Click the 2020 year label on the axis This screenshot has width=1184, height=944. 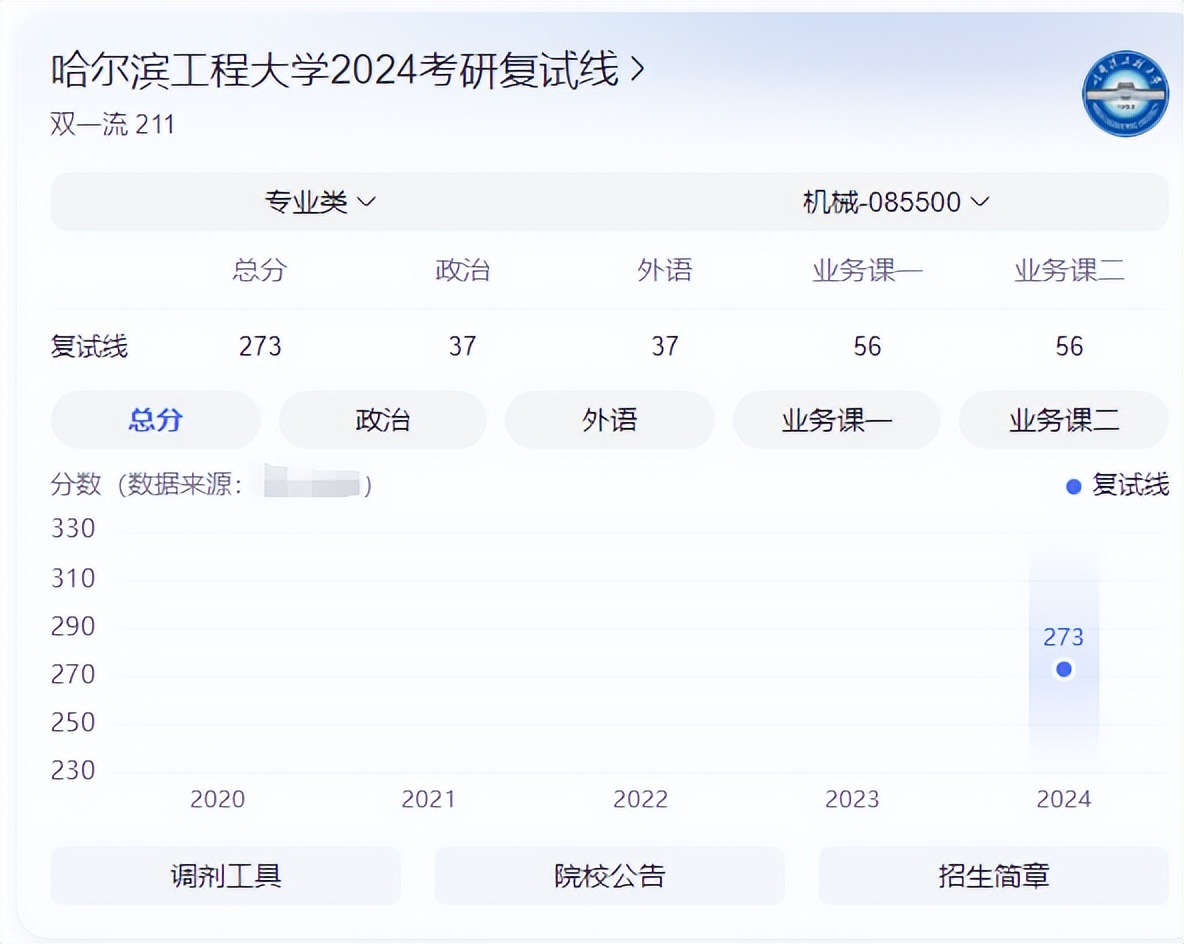pos(217,799)
